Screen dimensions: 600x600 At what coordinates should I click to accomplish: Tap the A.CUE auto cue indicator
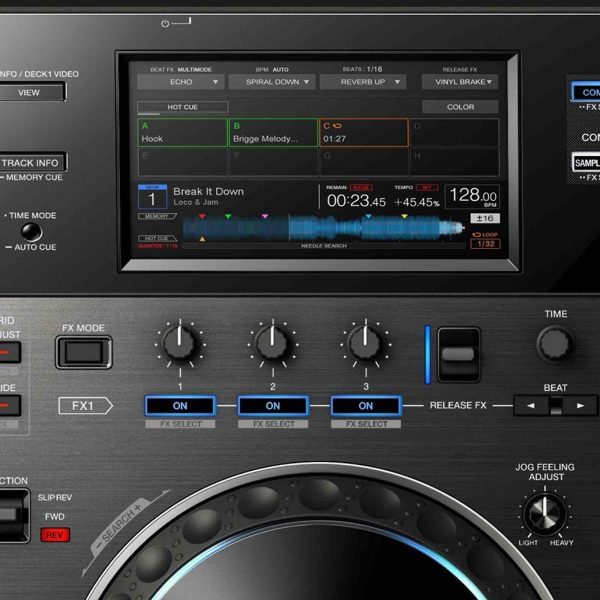click(361, 187)
